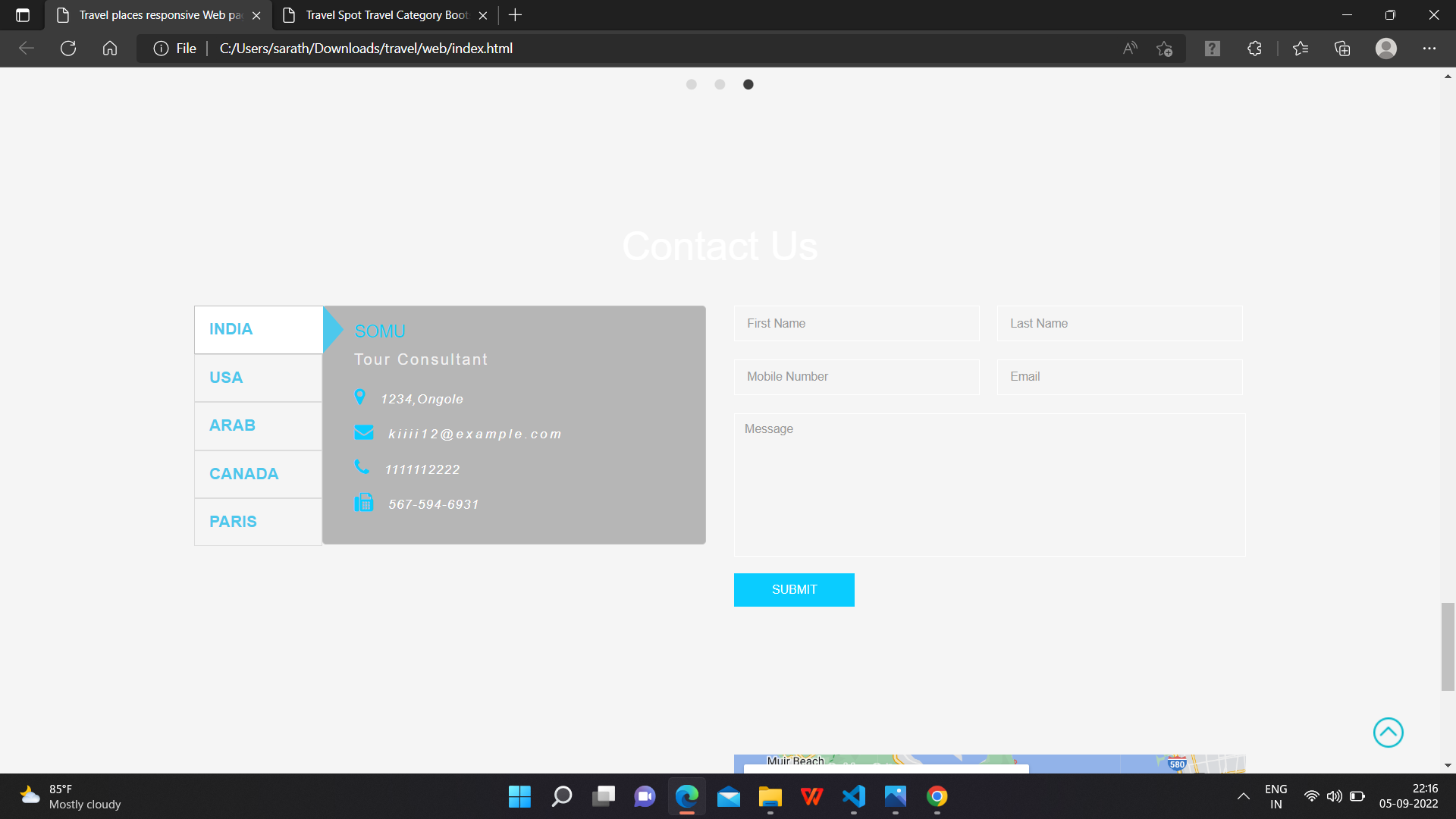Open the browser Extensions icon
The width and height of the screenshot is (1456, 819).
[x=1254, y=48]
